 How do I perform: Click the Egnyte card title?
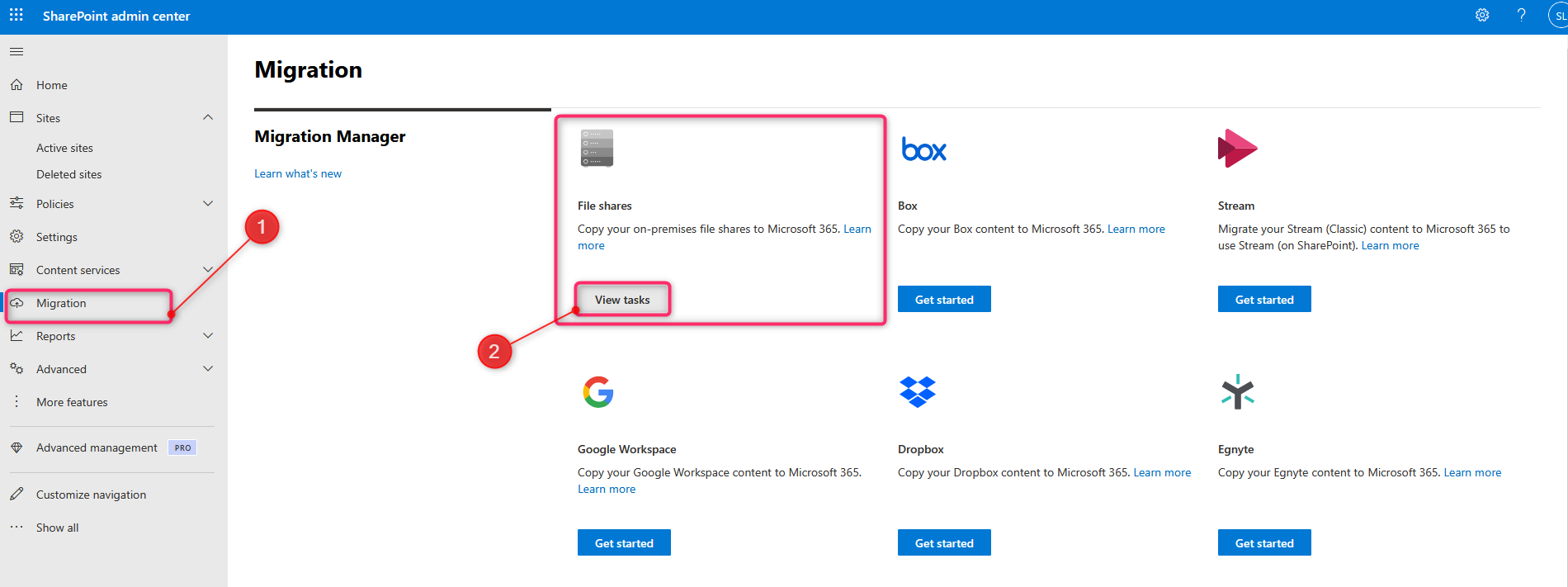[1235, 449]
